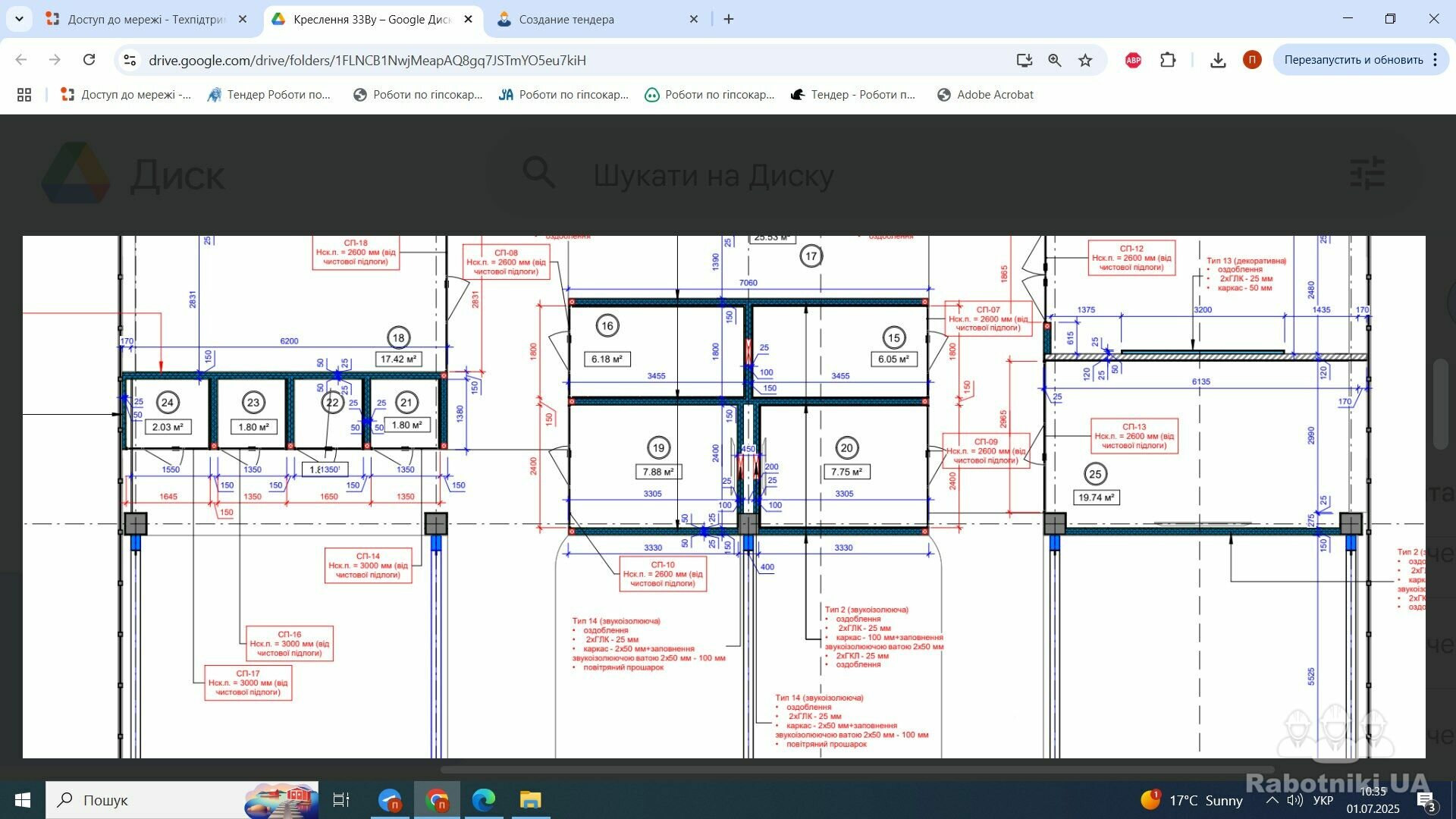Viewport: 1456px width, 819px height.
Task: Open a new browser tab
Action: [729, 19]
